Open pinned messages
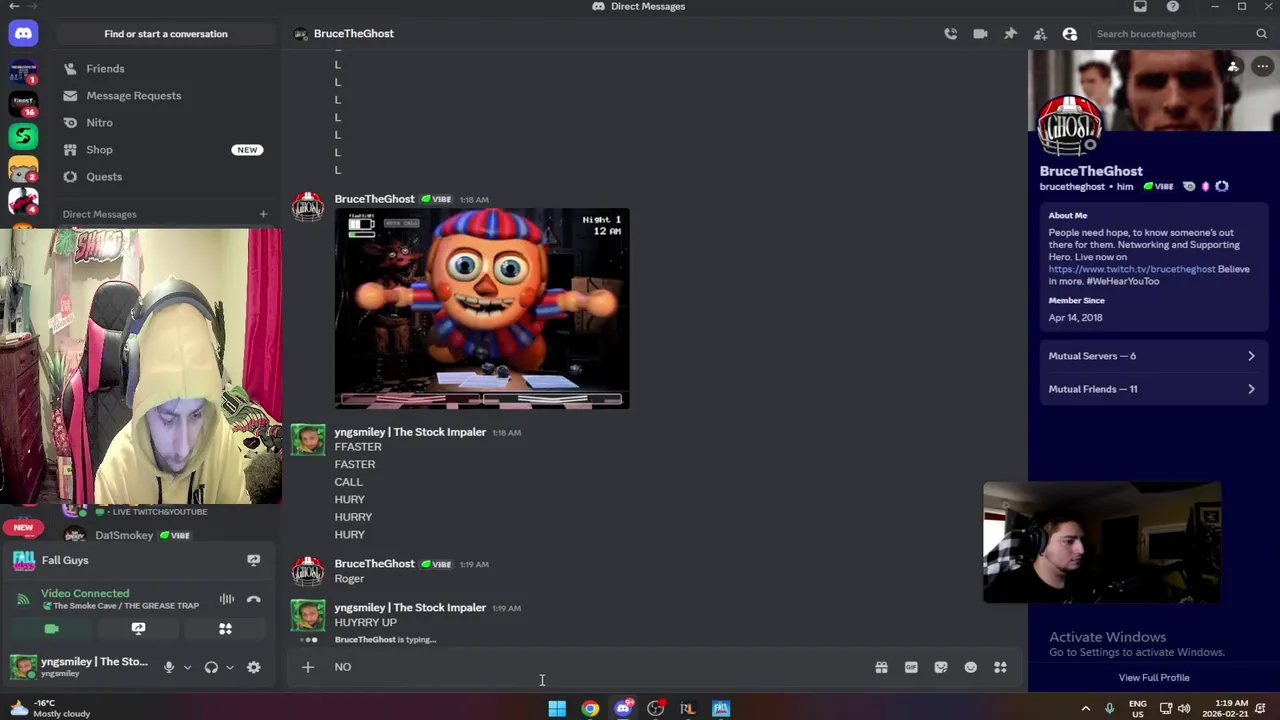1280x720 pixels. tap(1010, 34)
